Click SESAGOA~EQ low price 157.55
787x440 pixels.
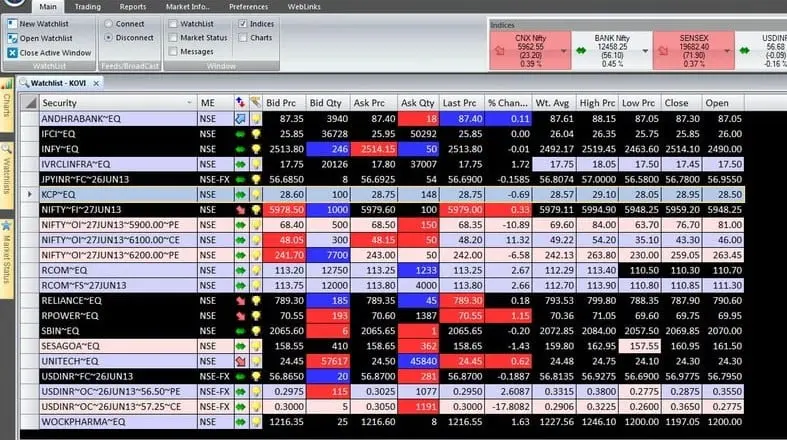tap(639, 346)
